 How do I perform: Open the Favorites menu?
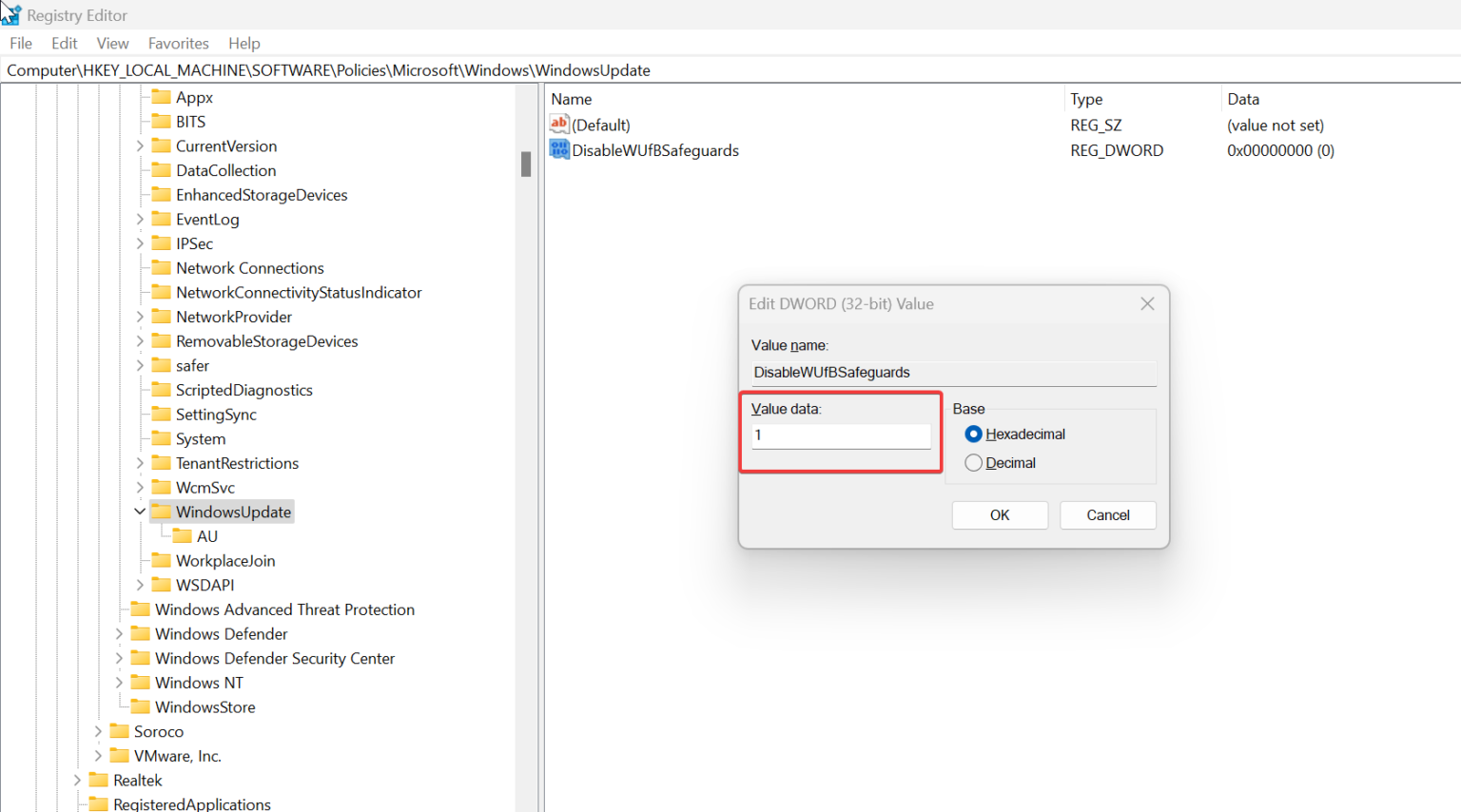point(178,43)
